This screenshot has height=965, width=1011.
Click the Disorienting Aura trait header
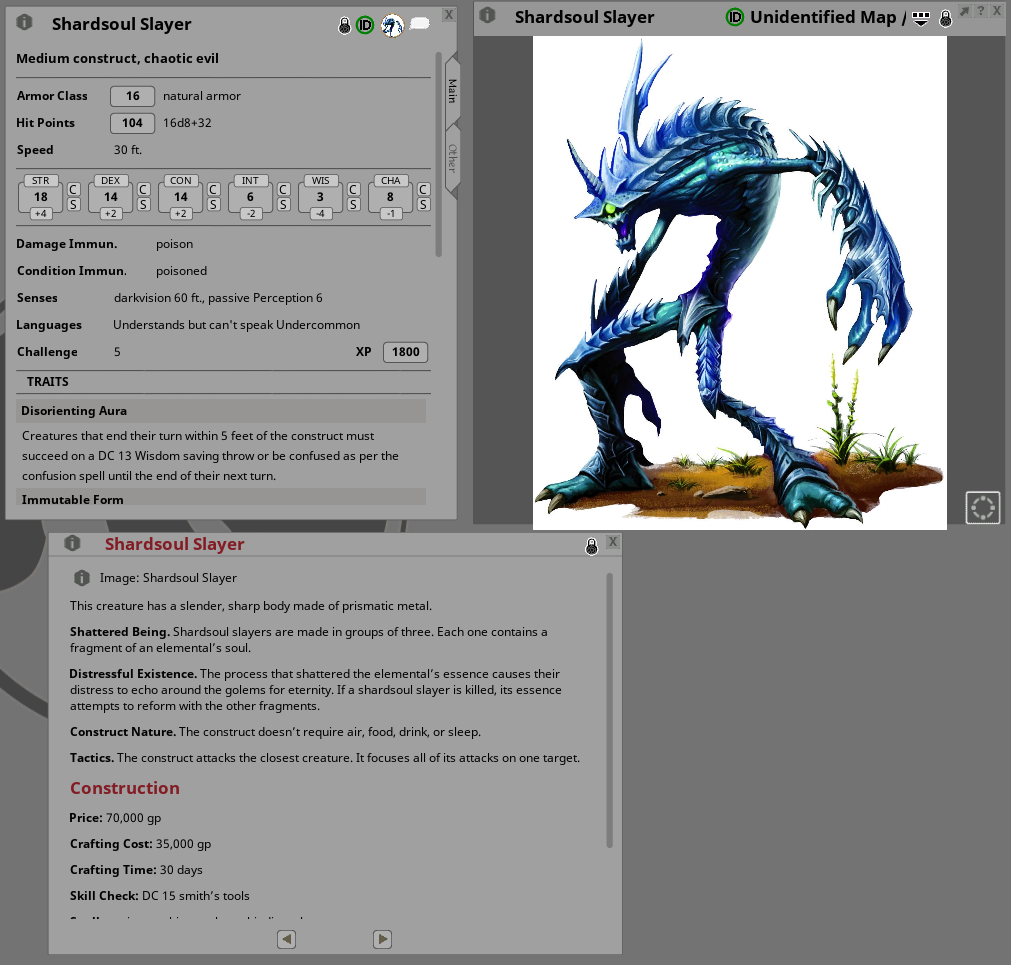[221, 411]
